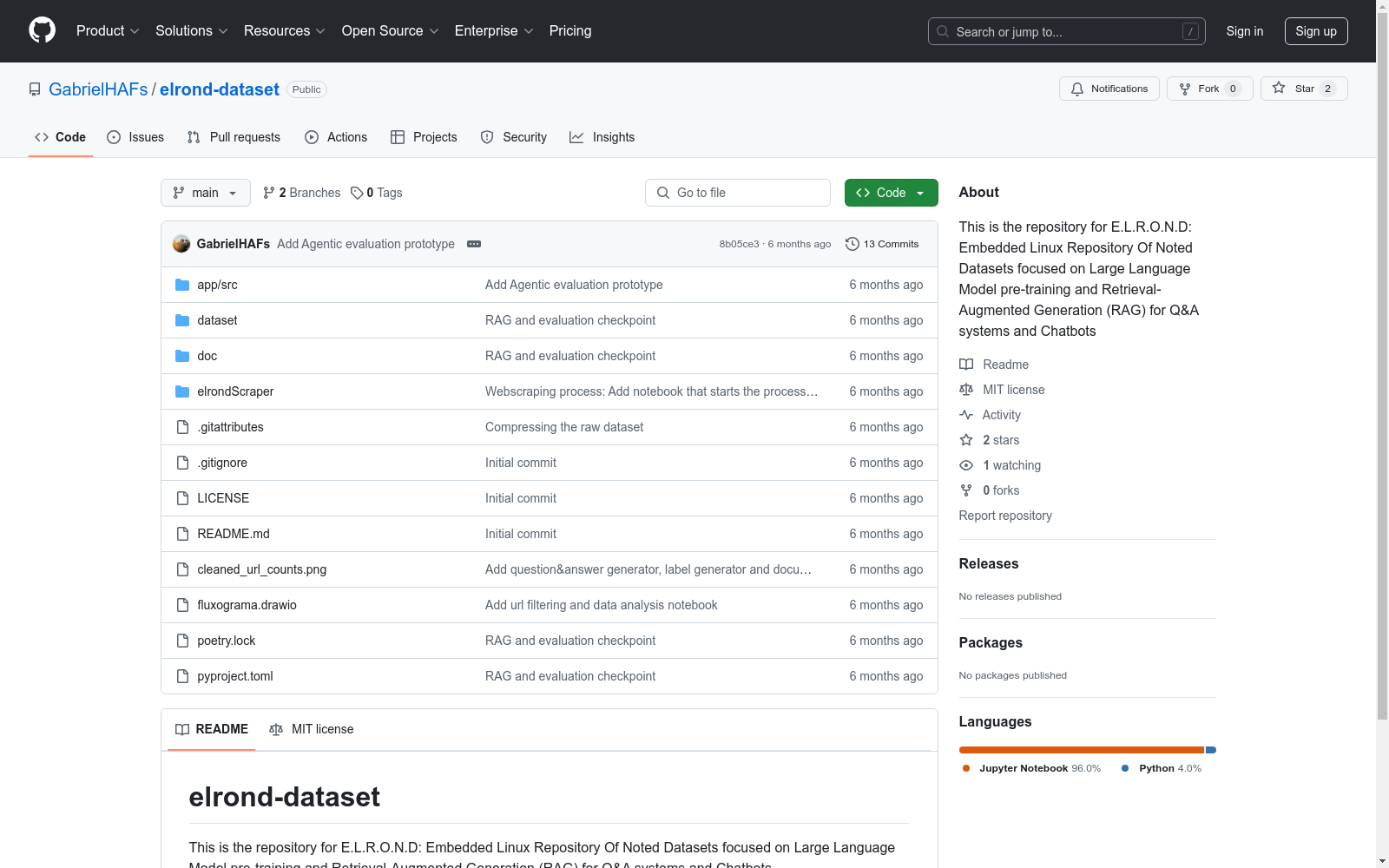Open the Enterprise dropdown menu
The width and height of the screenshot is (1389, 868).
click(x=494, y=30)
